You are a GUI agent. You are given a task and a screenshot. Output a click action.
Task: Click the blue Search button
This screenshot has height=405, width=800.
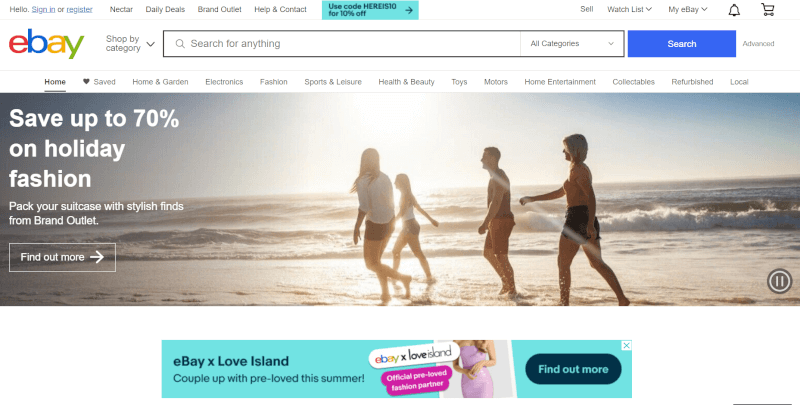pos(682,44)
